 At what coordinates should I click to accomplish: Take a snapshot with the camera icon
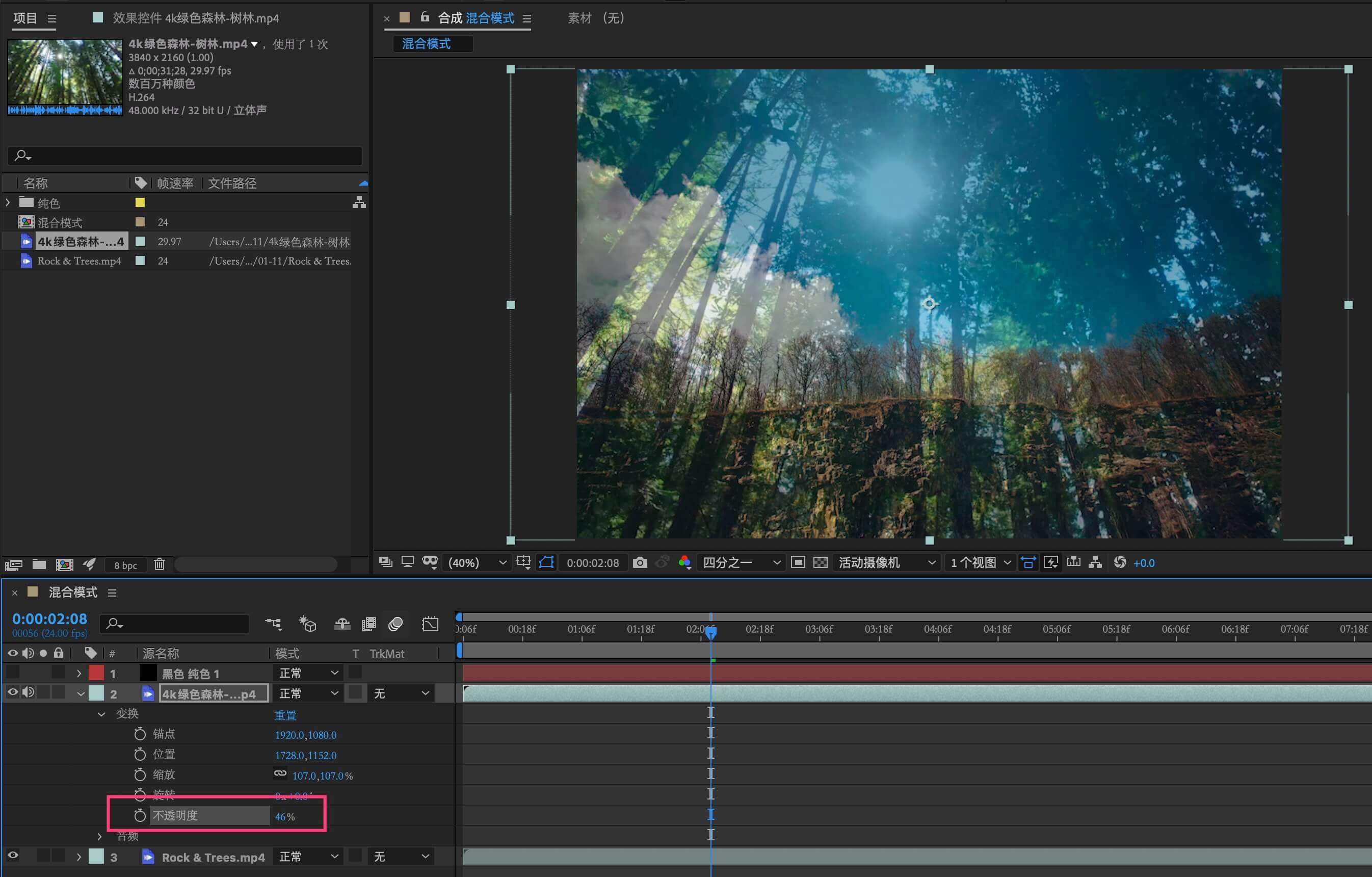639,563
